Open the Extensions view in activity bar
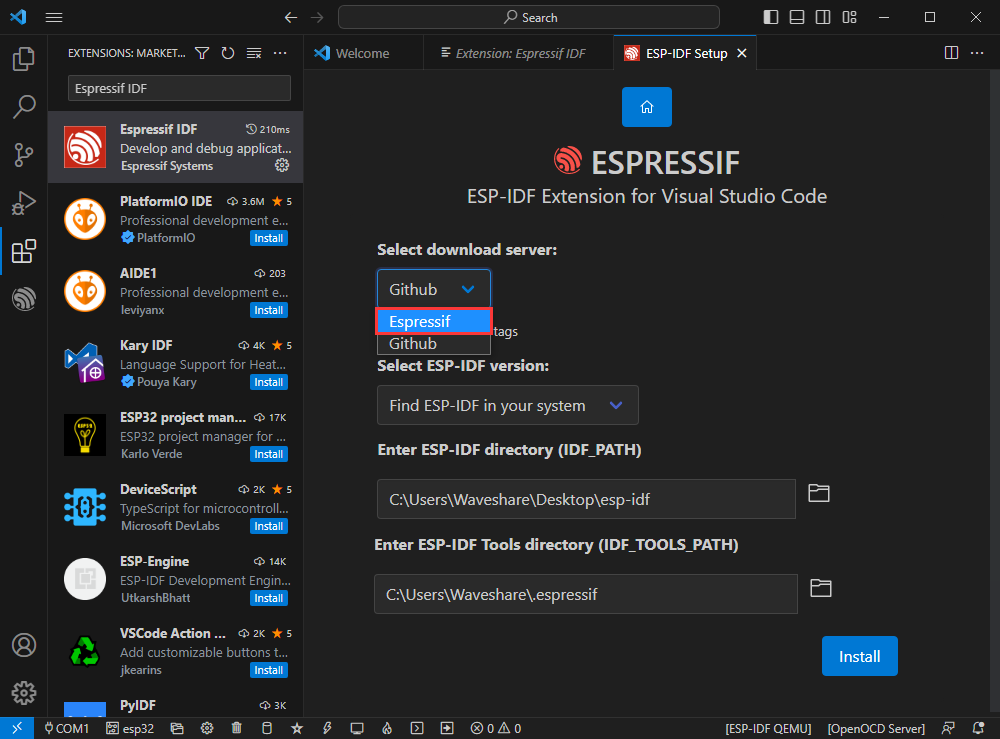 click(x=24, y=251)
